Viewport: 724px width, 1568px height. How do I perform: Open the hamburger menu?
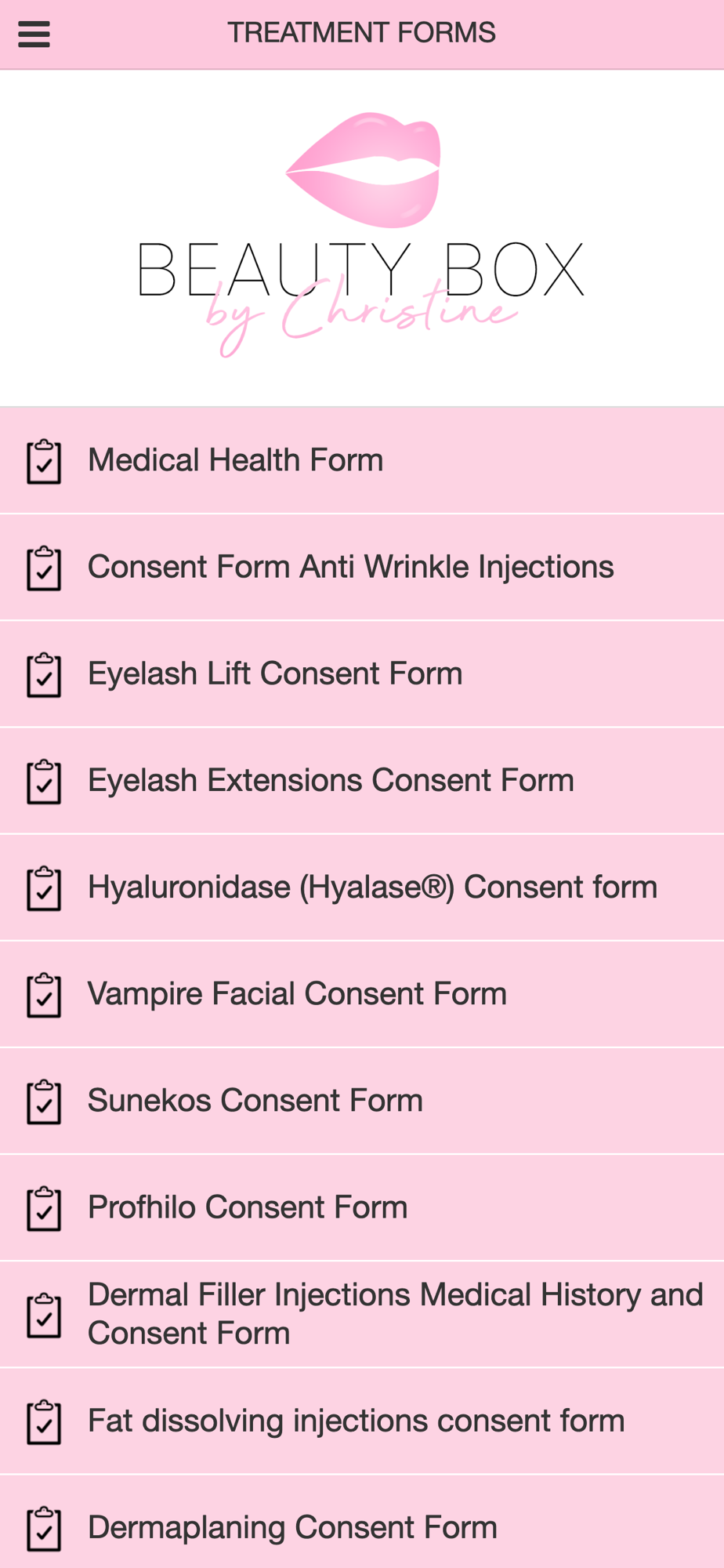pyautogui.click(x=34, y=34)
